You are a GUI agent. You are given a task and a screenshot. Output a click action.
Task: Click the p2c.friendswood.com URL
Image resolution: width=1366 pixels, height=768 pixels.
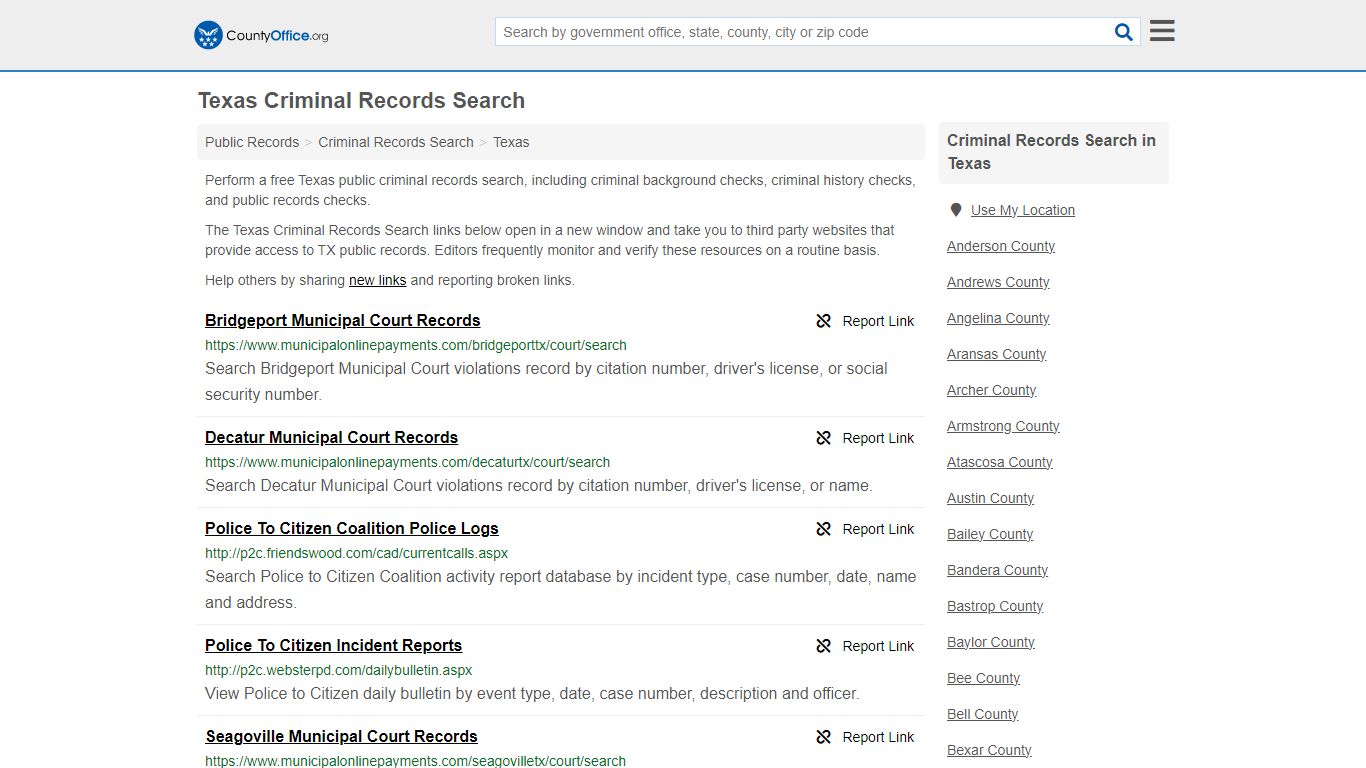coord(356,553)
